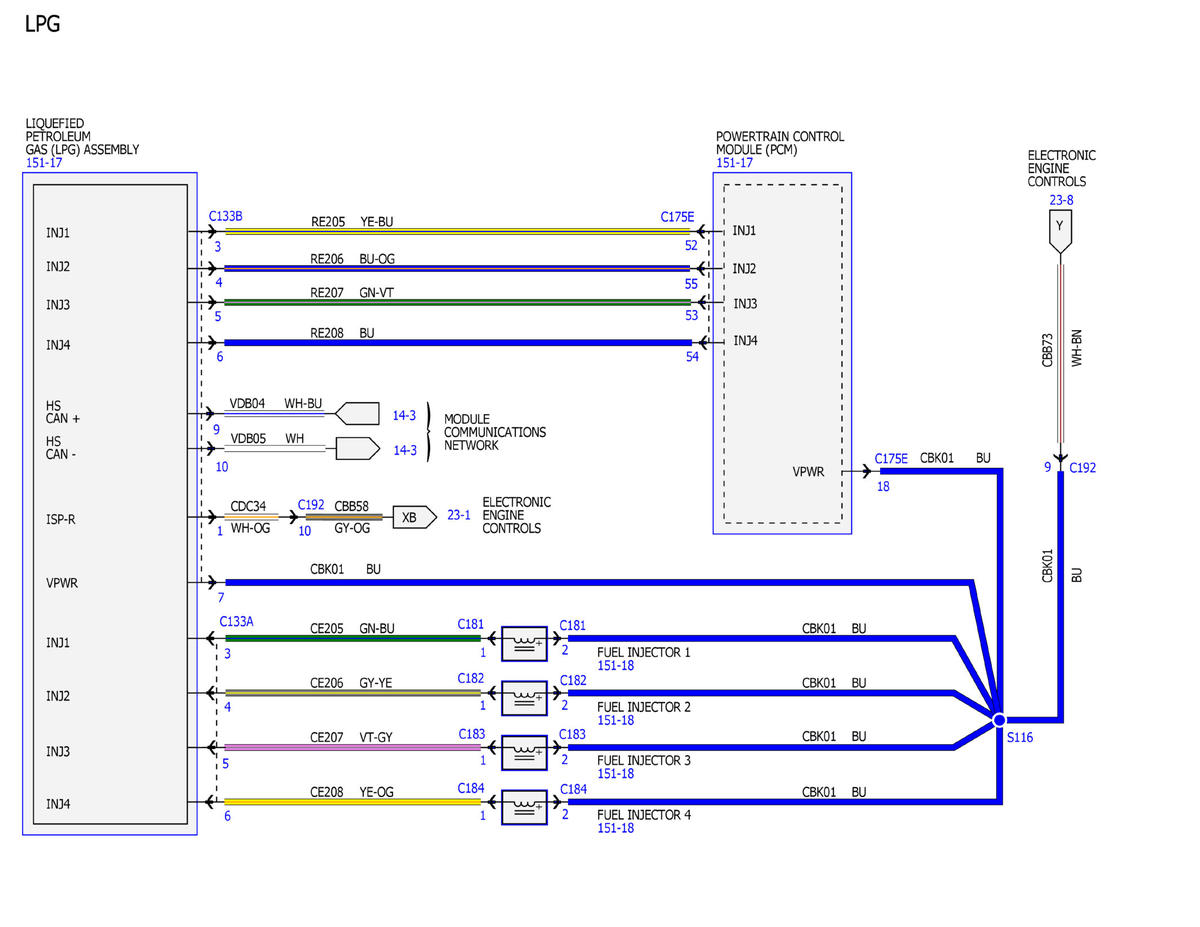Click the RE208 BU blue wire

tap(457, 342)
